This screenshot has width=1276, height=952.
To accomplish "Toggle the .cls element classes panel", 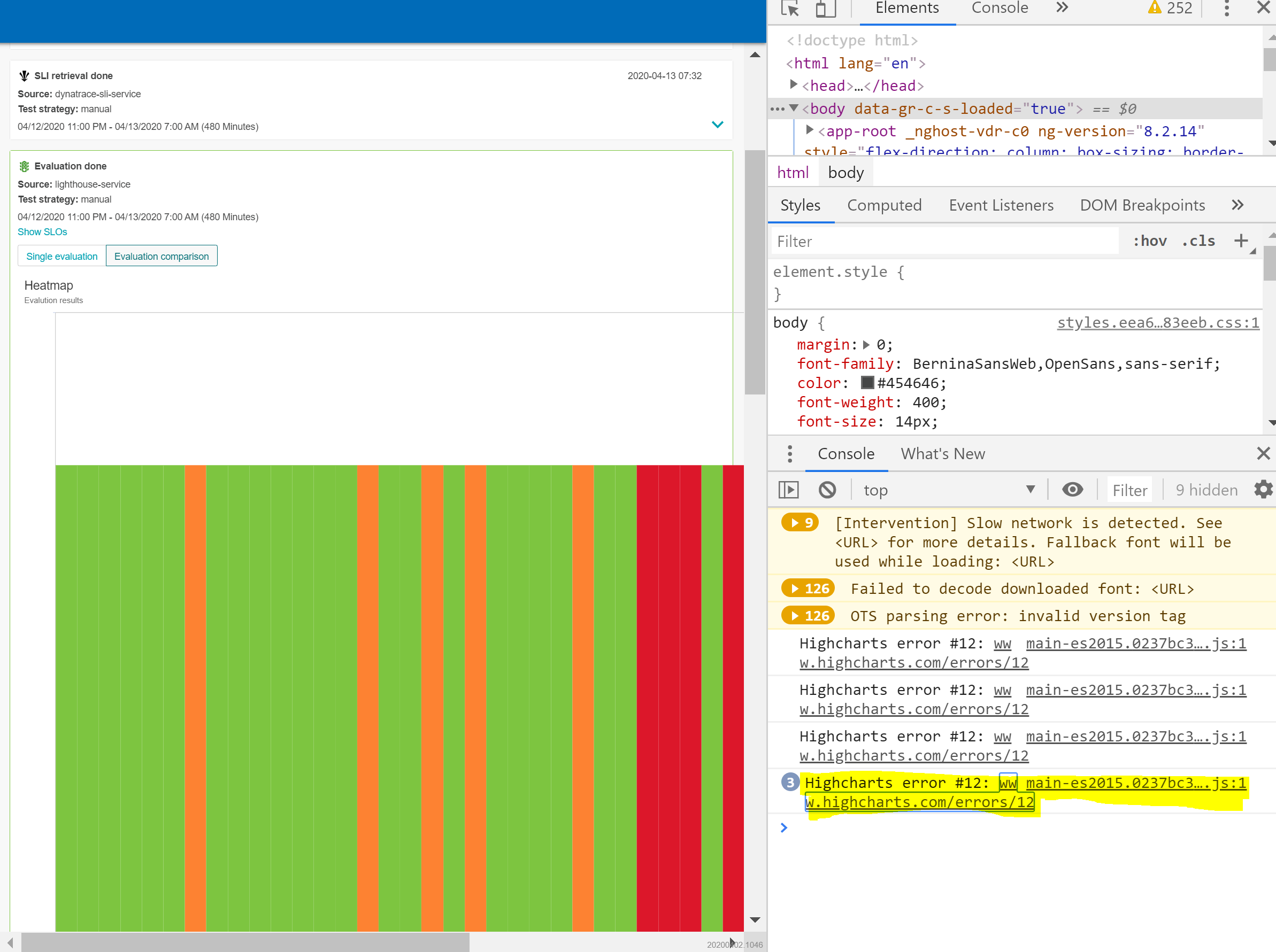I will click(1198, 241).
